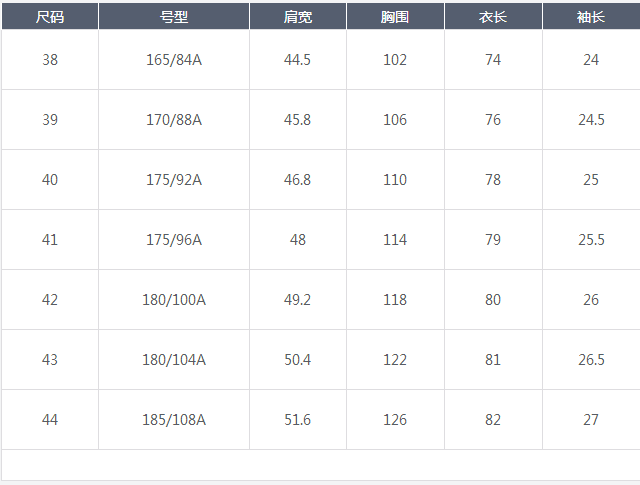Click sleeve length value 24.5
This screenshot has width=640, height=485.
[591, 120]
